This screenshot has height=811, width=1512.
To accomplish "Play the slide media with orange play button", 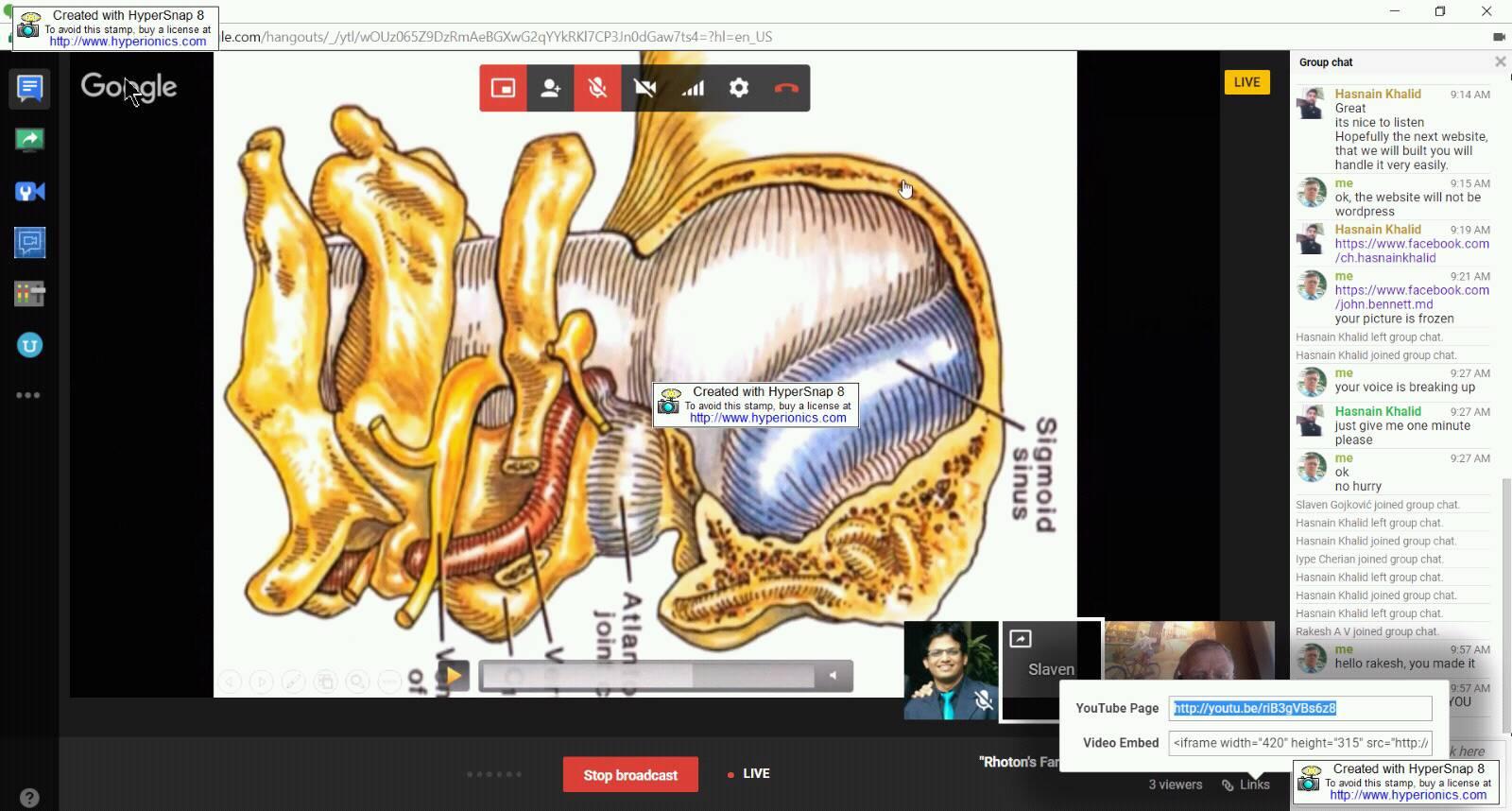I will click(x=453, y=676).
